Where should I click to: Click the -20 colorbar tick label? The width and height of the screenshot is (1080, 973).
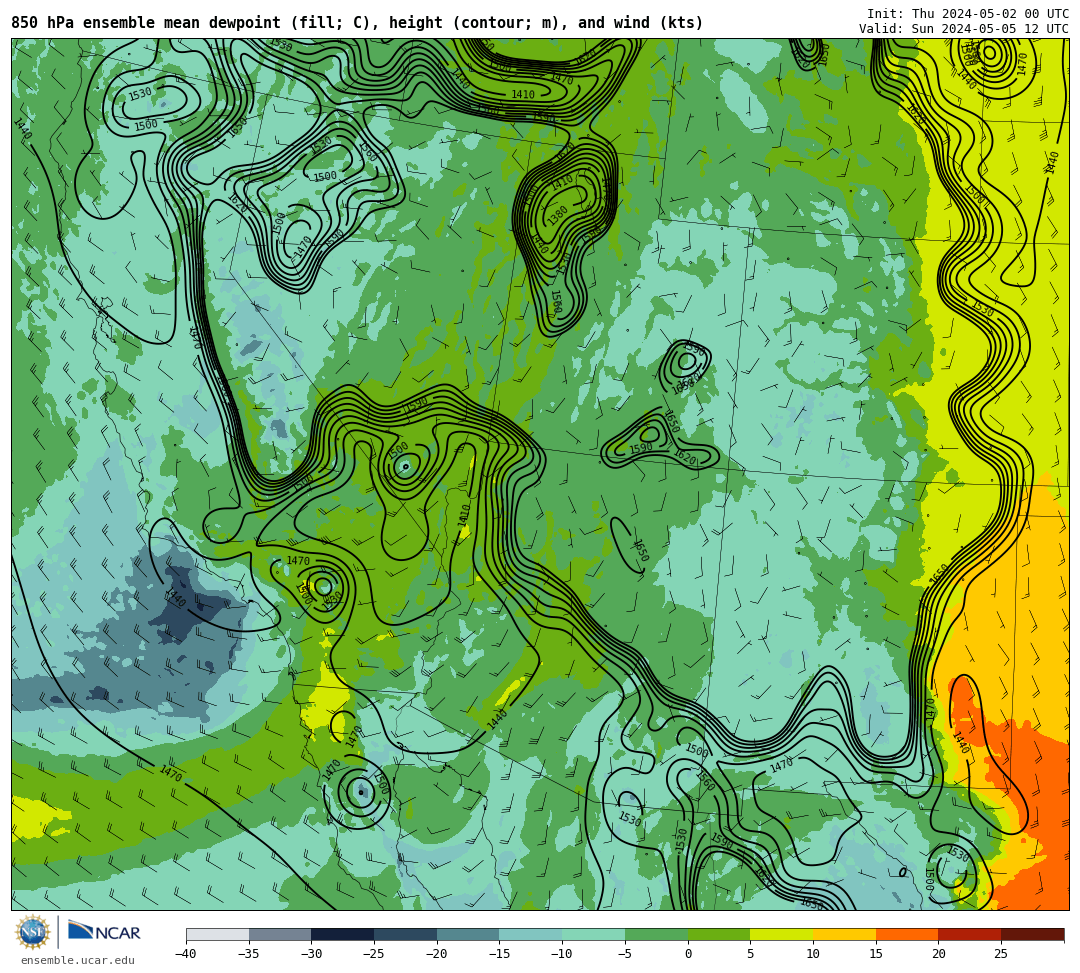click(436, 954)
